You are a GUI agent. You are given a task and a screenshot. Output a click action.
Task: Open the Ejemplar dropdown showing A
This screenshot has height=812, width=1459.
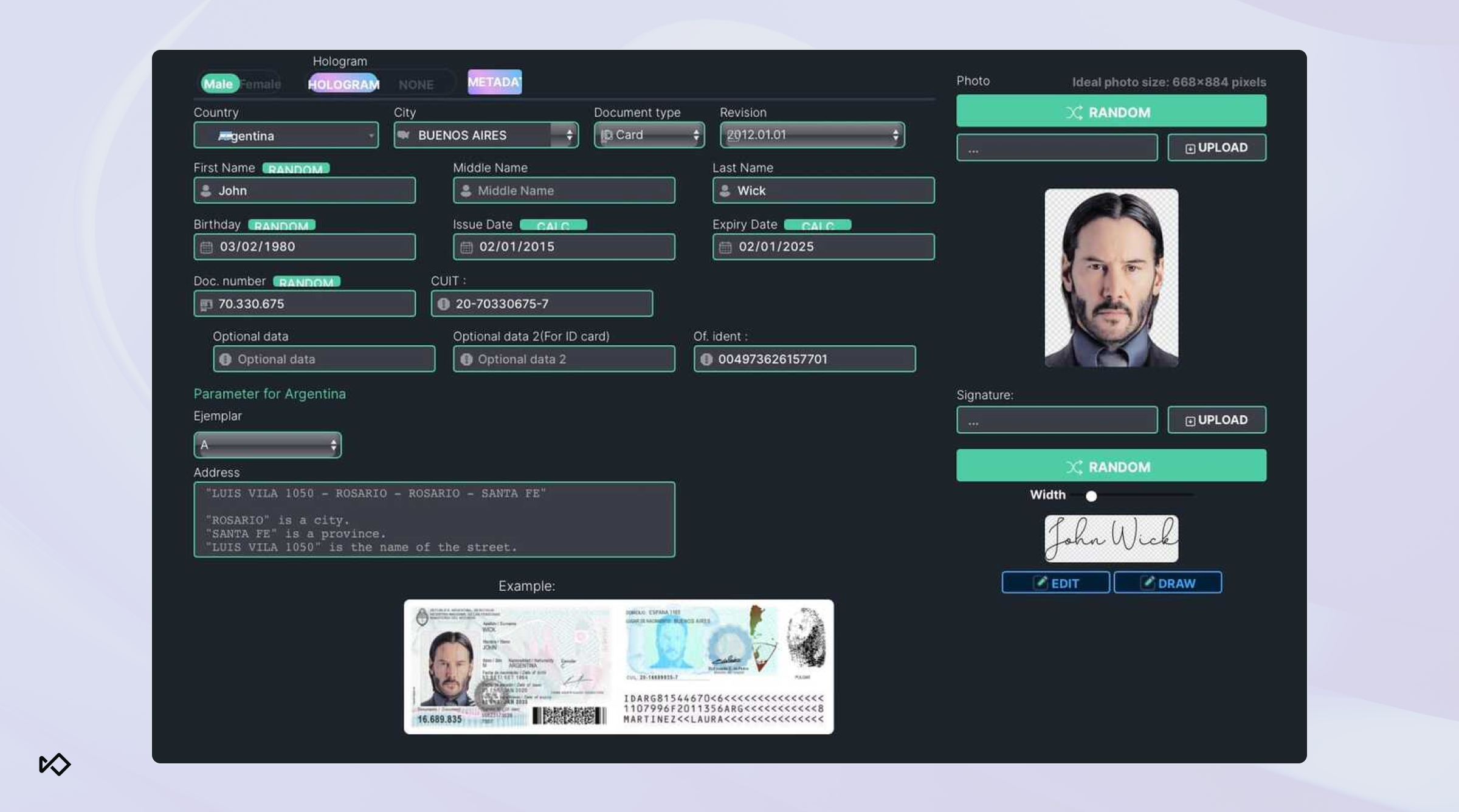coord(267,445)
